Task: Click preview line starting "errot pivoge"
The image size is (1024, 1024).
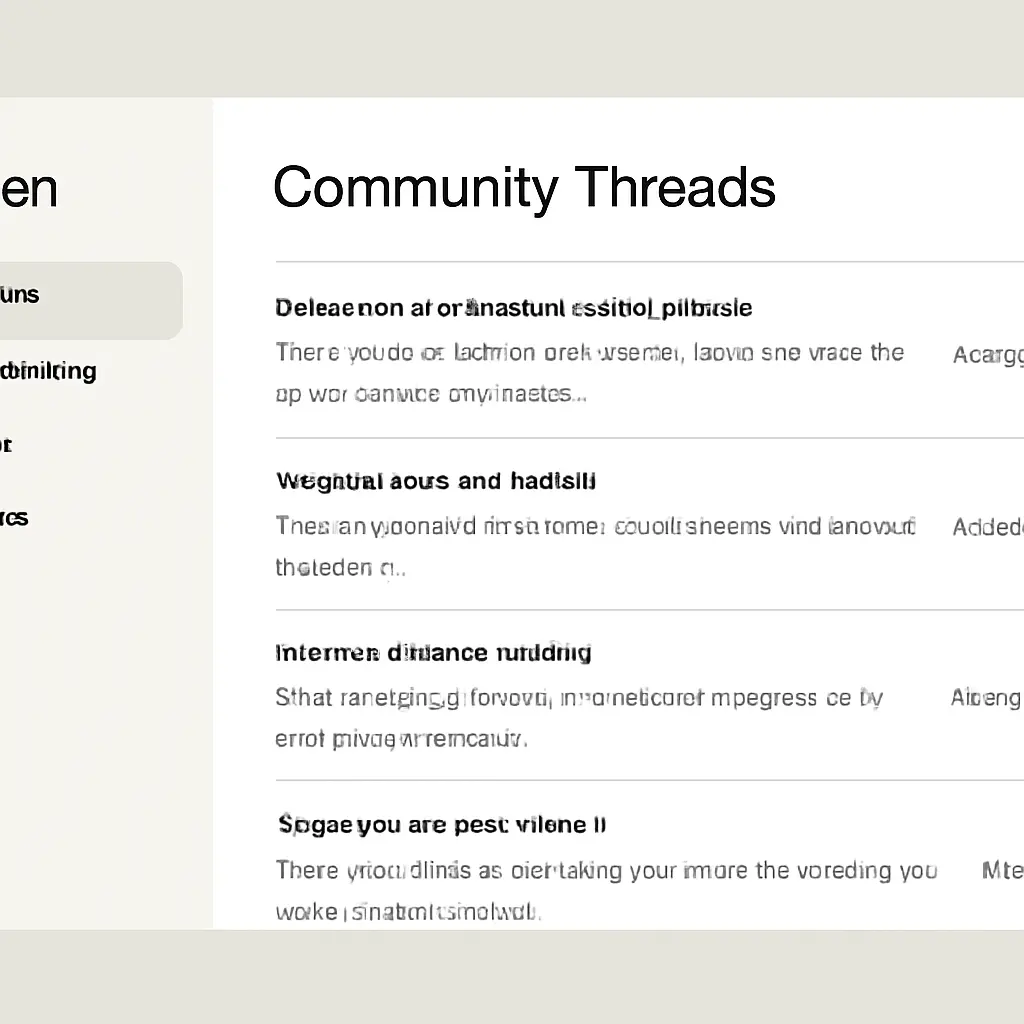Action: click(401, 740)
